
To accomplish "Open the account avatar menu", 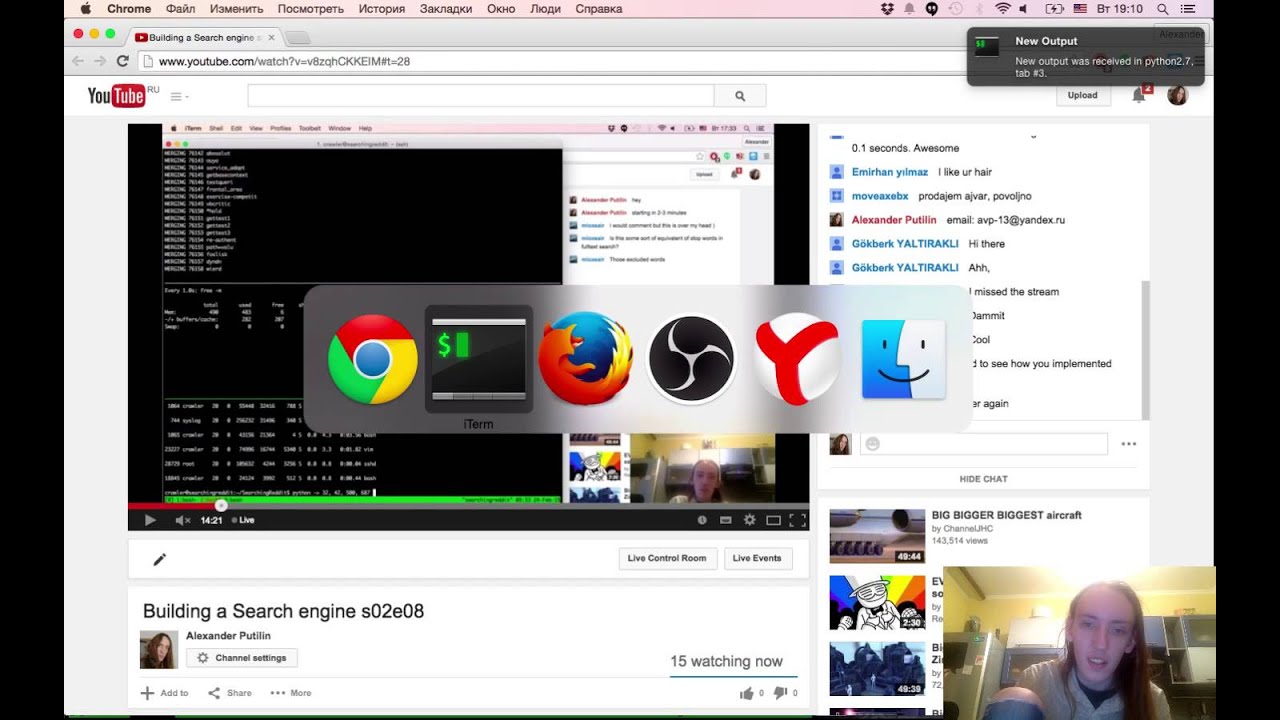I will (x=1177, y=95).
